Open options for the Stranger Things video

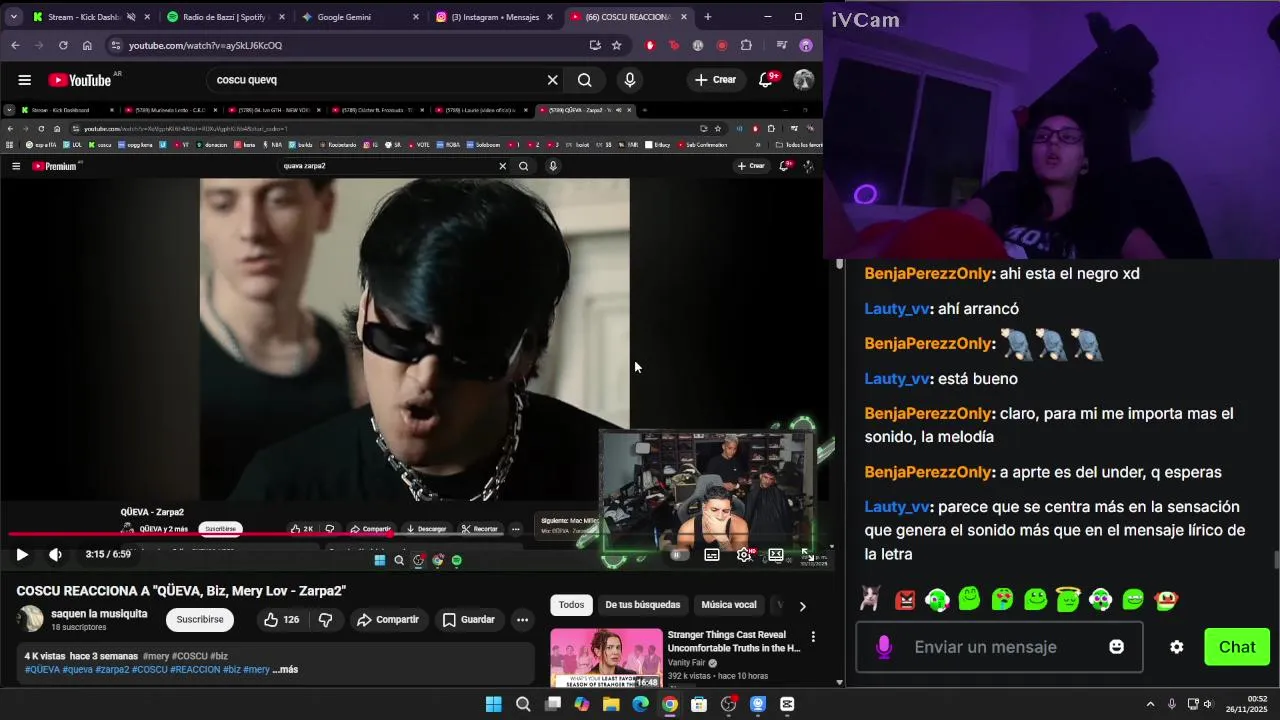coord(813,636)
